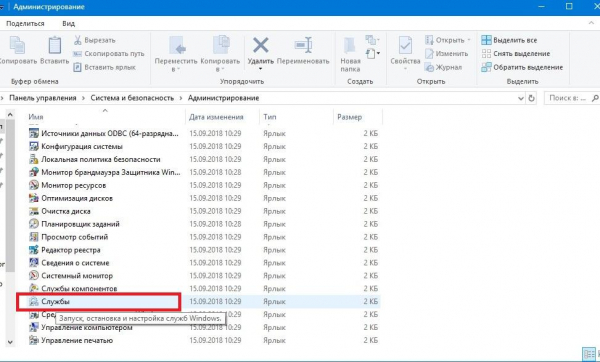This screenshot has width=600, height=362.
Task: Click the refresh button by address bar
Action: [531, 98]
